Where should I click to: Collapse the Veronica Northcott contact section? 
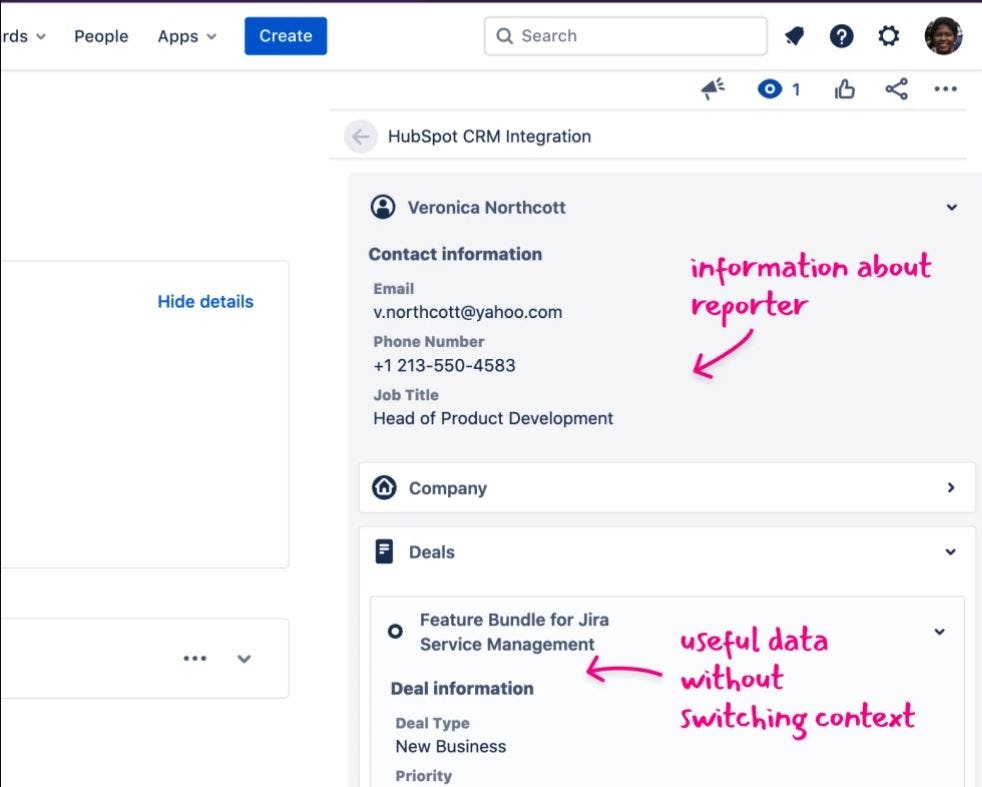pyautogui.click(x=950, y=207)
